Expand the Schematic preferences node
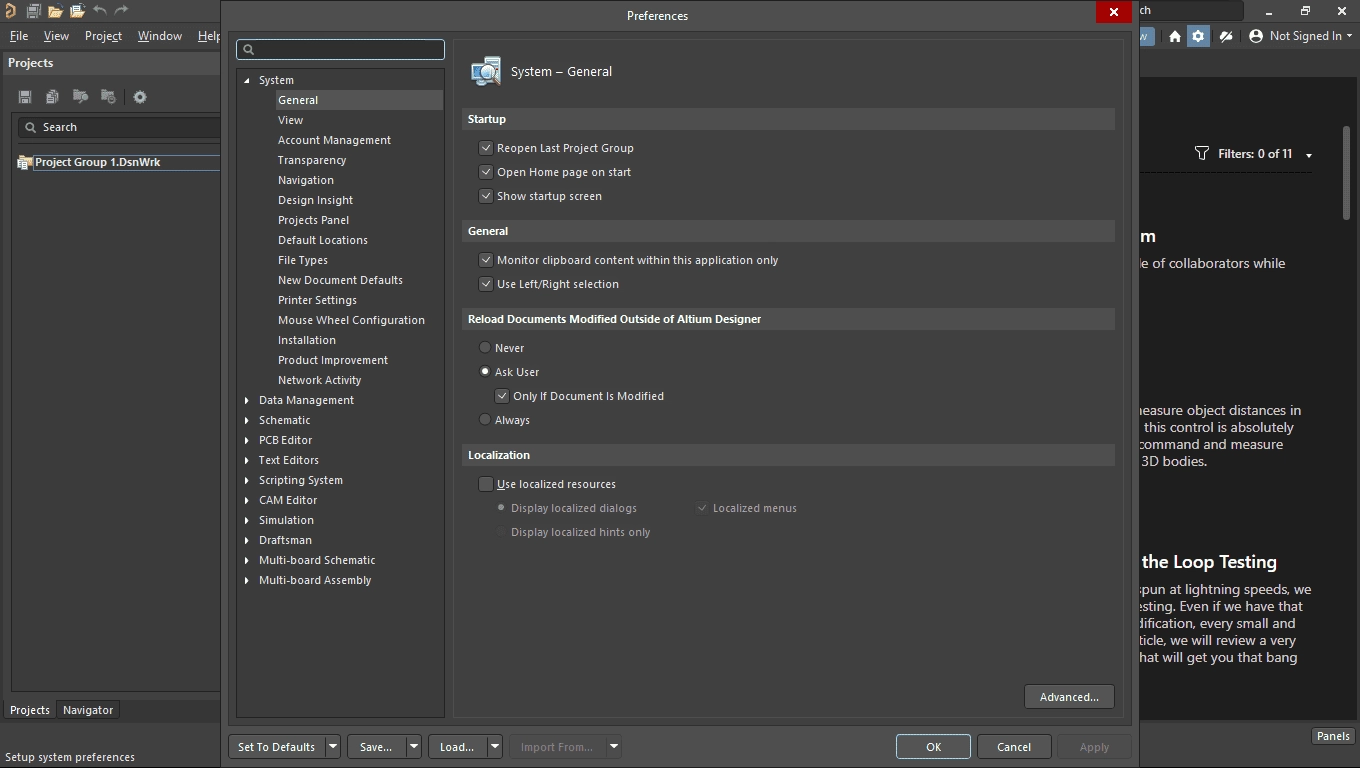1360x768 pixels. tap(247, 420)
